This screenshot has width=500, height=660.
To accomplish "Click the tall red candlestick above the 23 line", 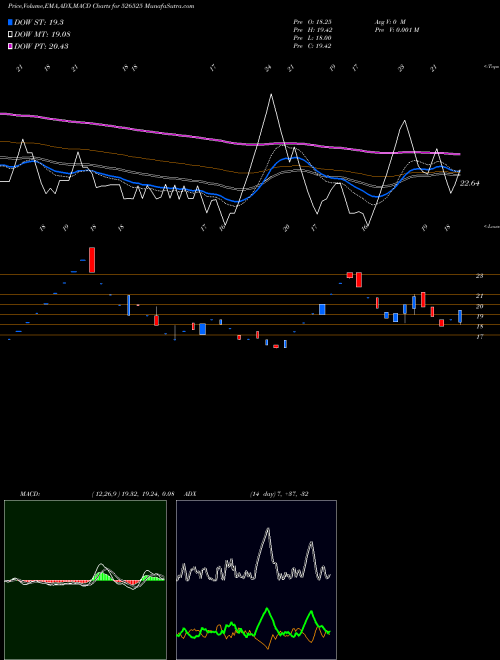I will coord(92,260).
